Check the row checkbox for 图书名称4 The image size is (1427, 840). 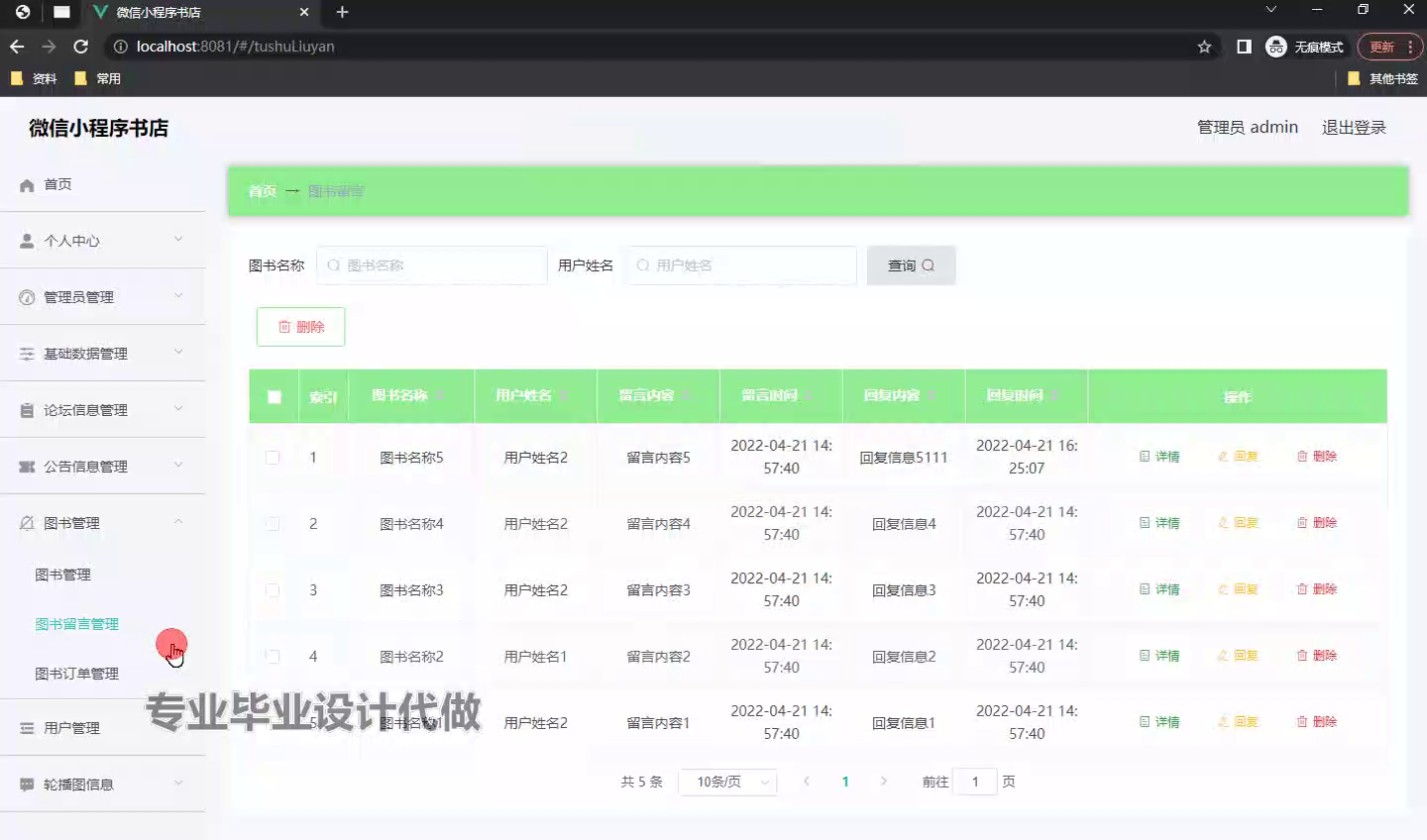(273, 524)
